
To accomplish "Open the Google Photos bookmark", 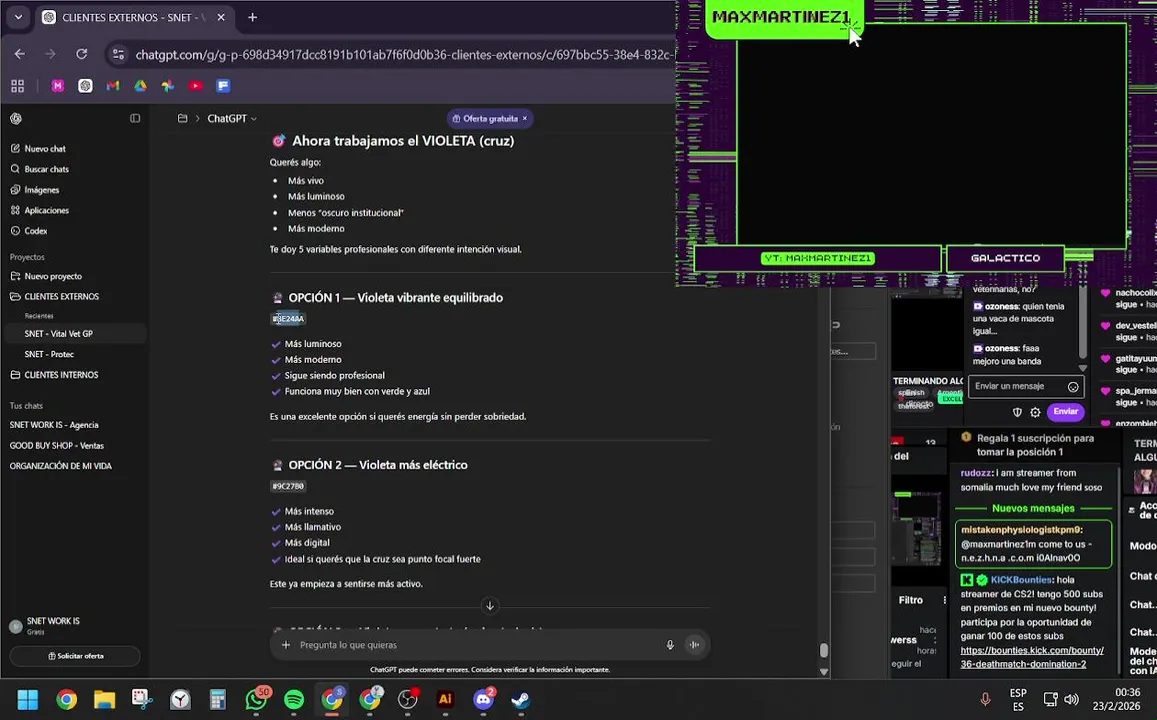I will click(x=168, y=86).
